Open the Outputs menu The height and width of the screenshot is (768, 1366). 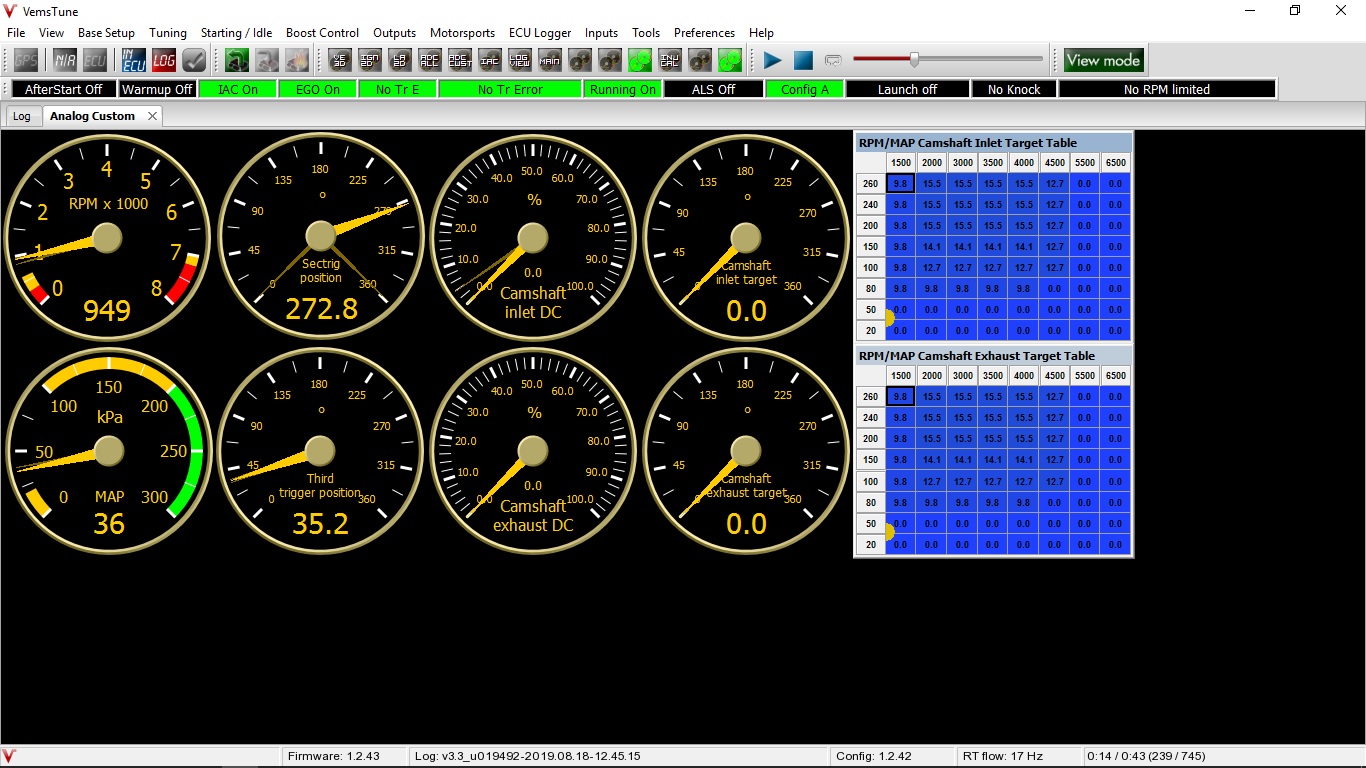click(394, 33)
